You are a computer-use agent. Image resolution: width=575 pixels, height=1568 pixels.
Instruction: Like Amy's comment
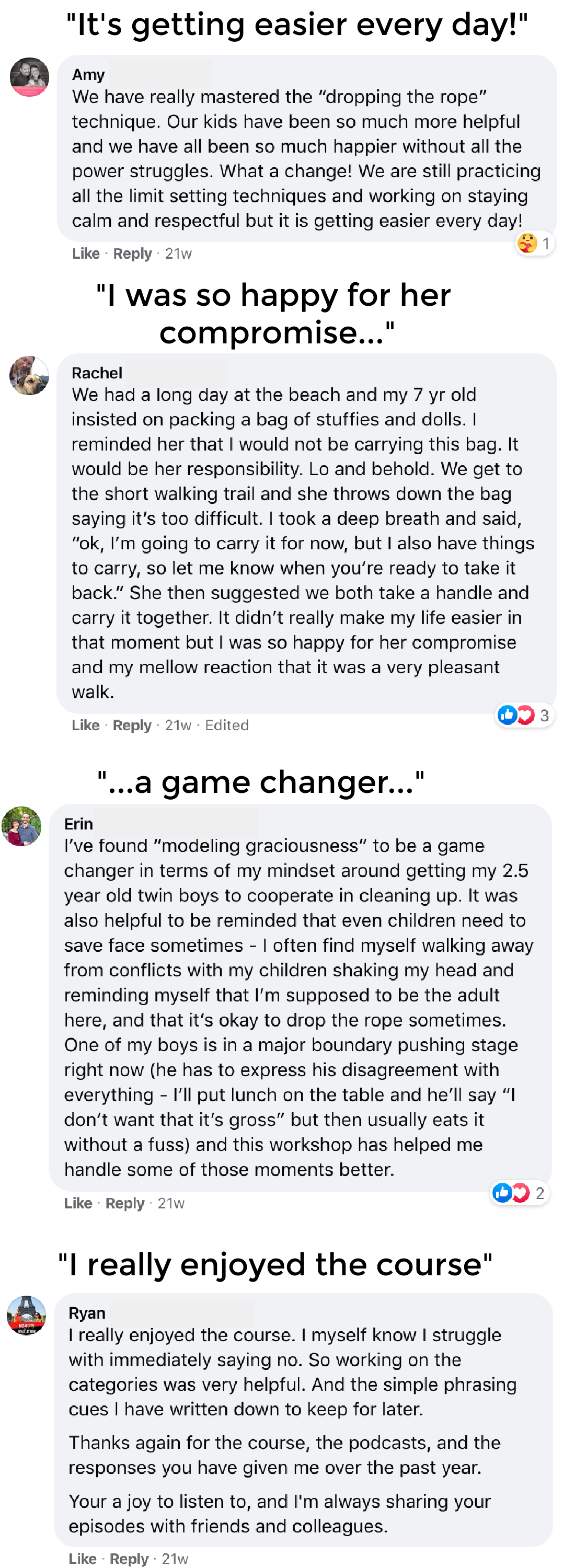coord(86,254)
